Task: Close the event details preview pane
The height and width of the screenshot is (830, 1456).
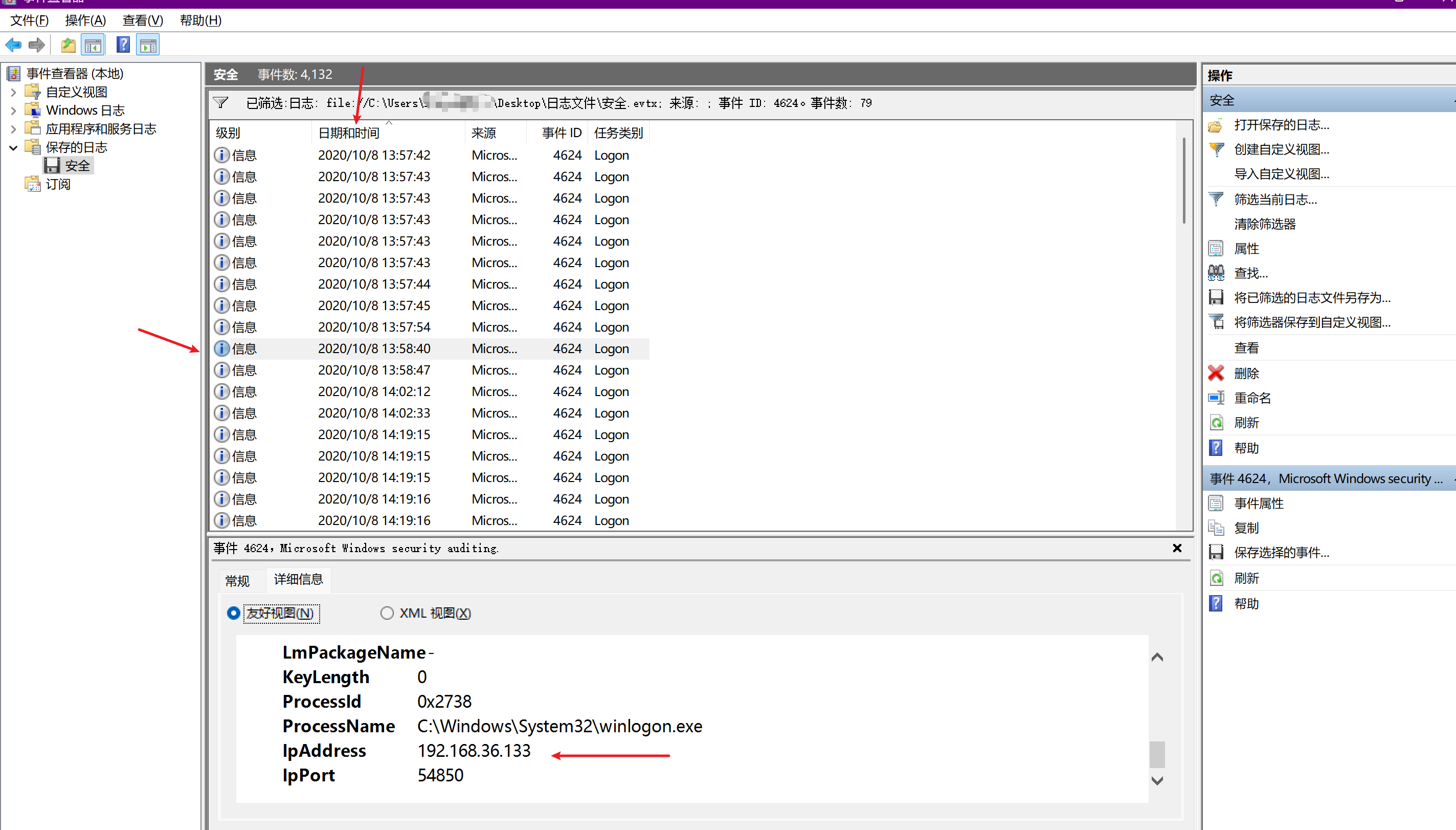Action: click(1177, 548)
